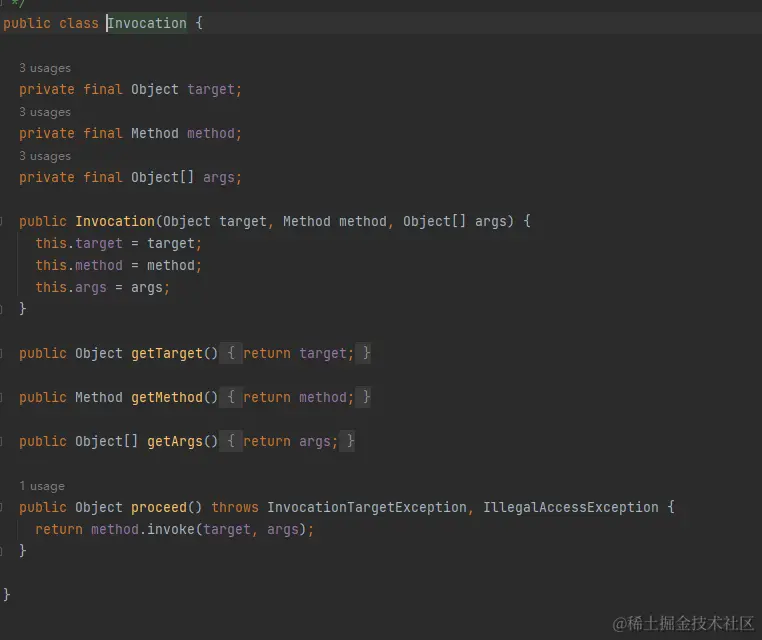762x640 pixels.
Task: Click the target field name in 'private final Object target'
Action: [211, 89]
